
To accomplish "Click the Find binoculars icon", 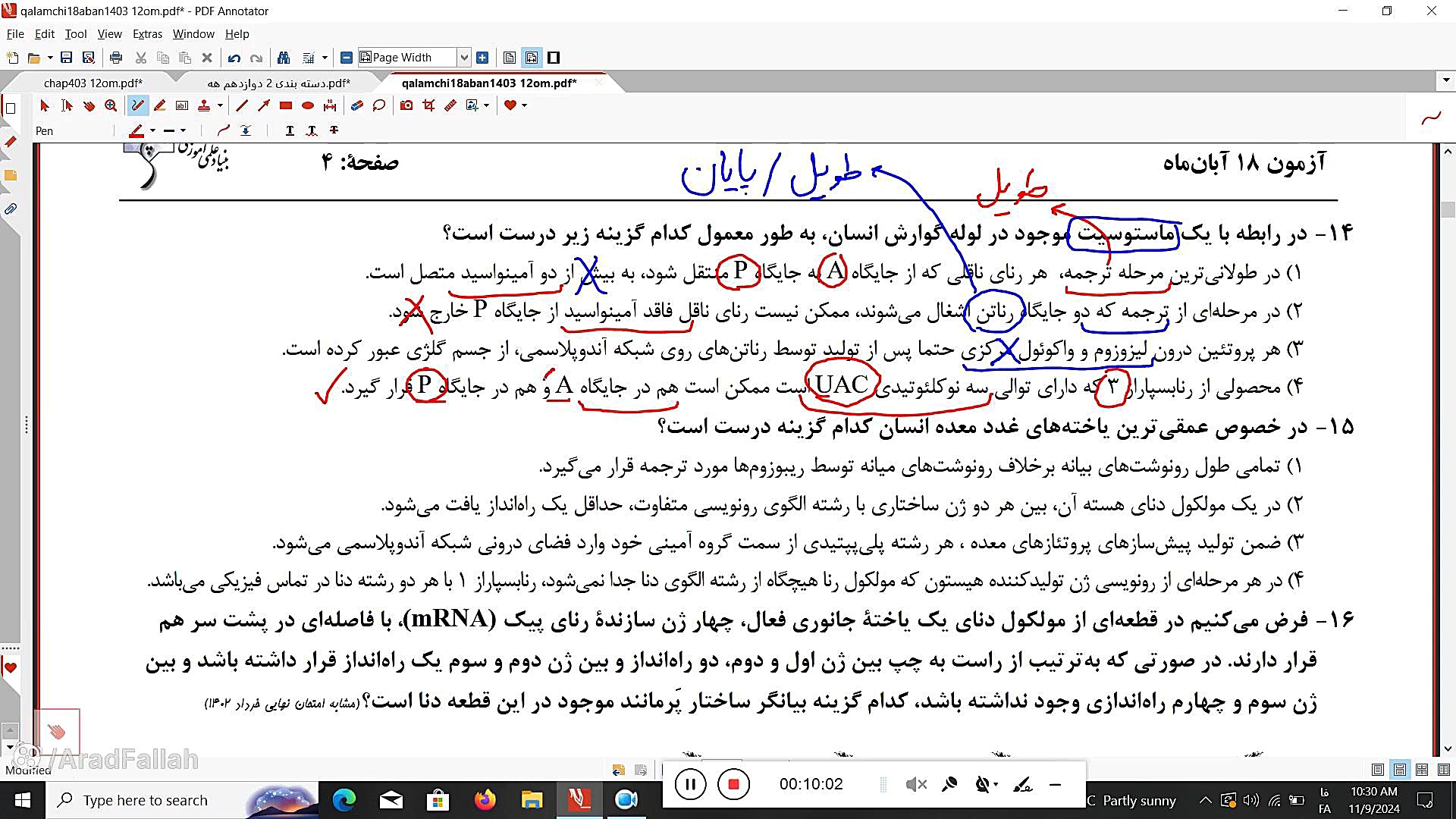I will [x=284, y=58].
